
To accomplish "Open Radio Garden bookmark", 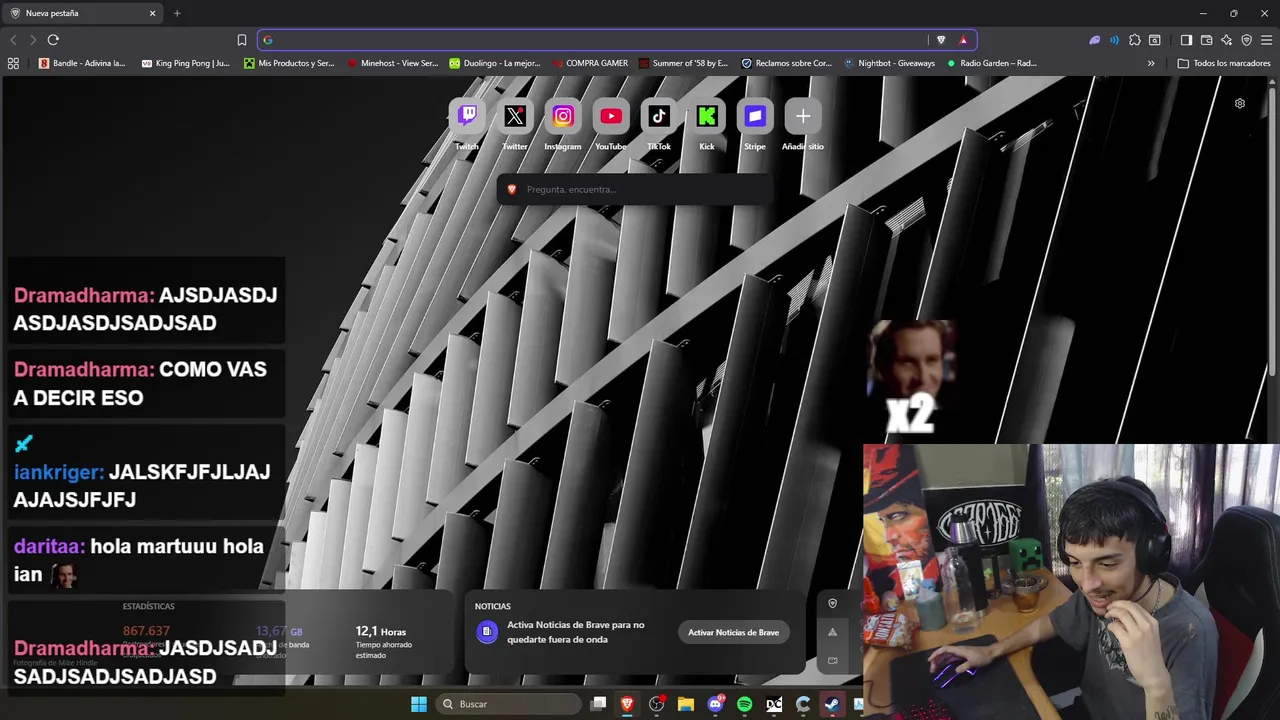I will 992,63.
